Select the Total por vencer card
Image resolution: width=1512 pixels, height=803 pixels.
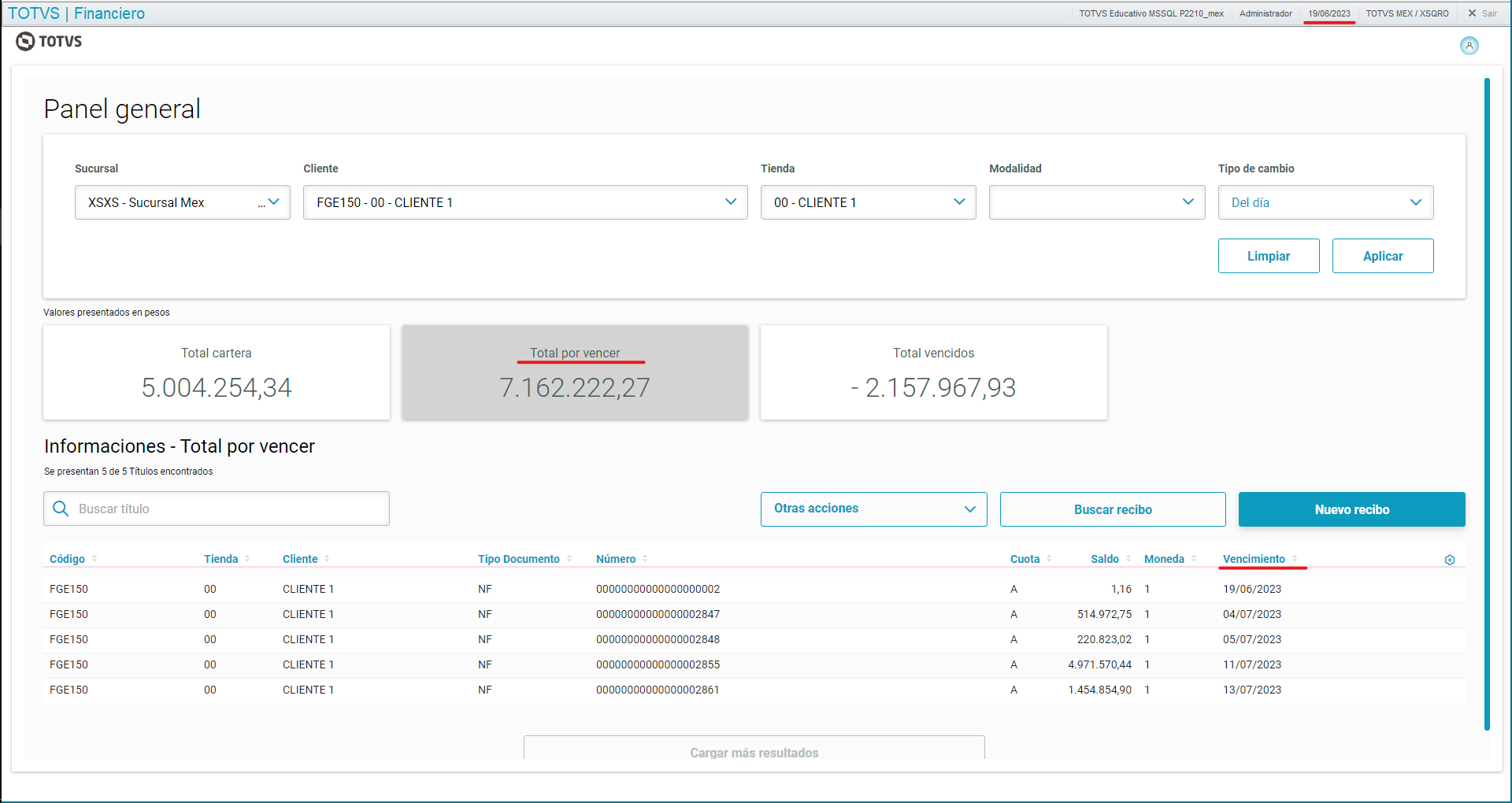[575, 372]
